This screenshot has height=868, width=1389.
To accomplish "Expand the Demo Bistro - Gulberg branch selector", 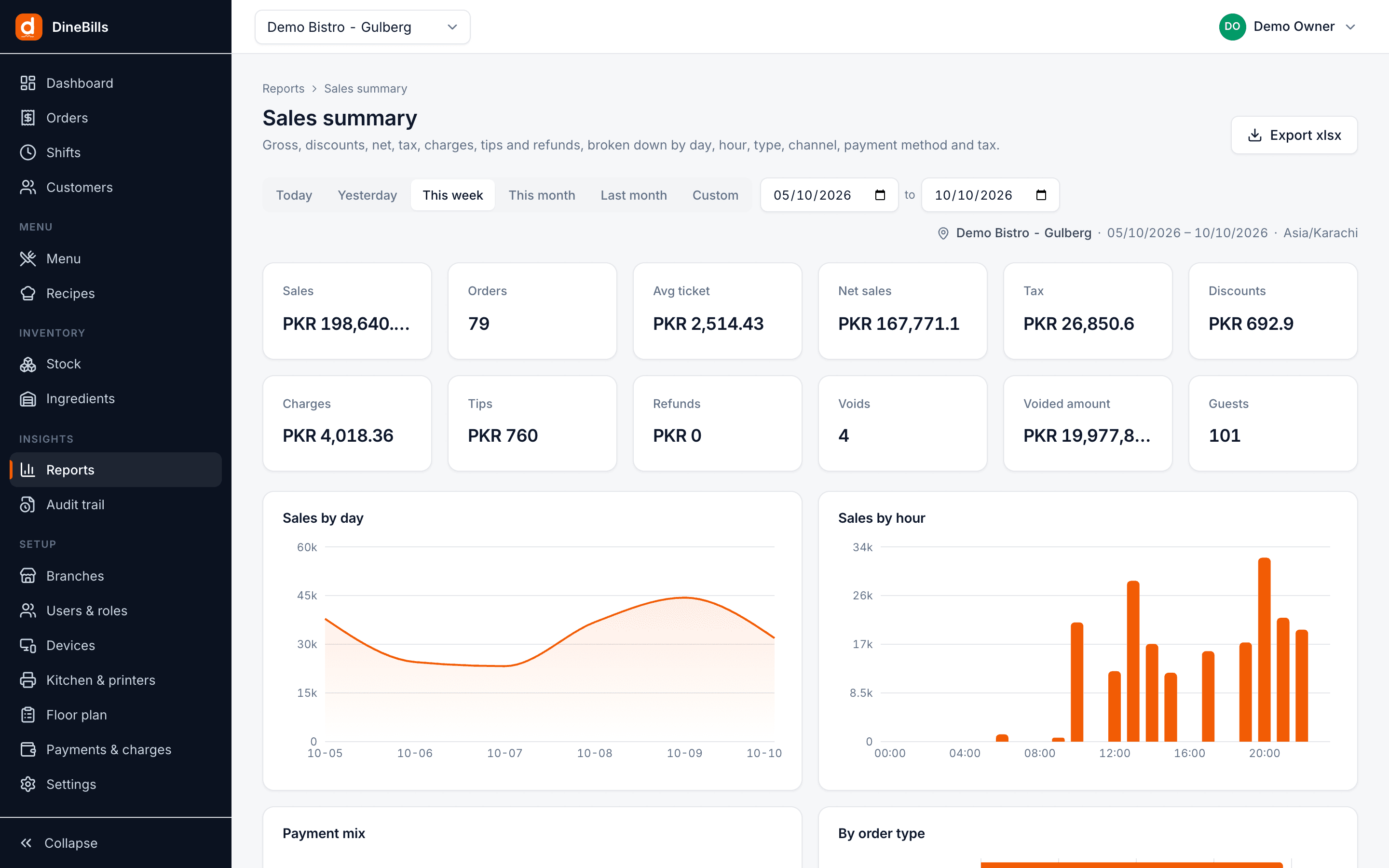I will click(362, 27).
